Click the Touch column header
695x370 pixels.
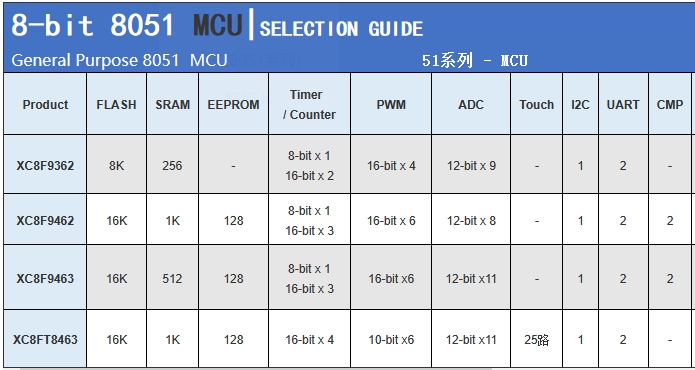coord(537,105)
